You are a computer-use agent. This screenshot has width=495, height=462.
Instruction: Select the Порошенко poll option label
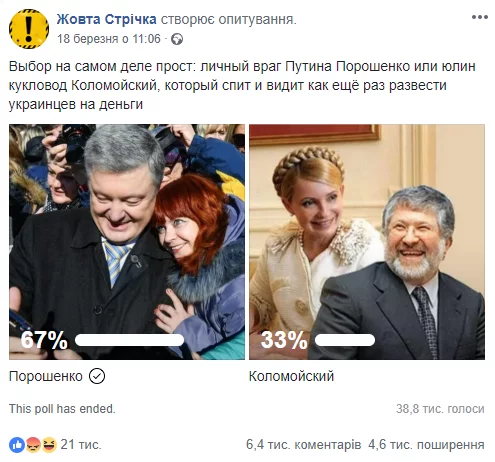pos(46,376)
